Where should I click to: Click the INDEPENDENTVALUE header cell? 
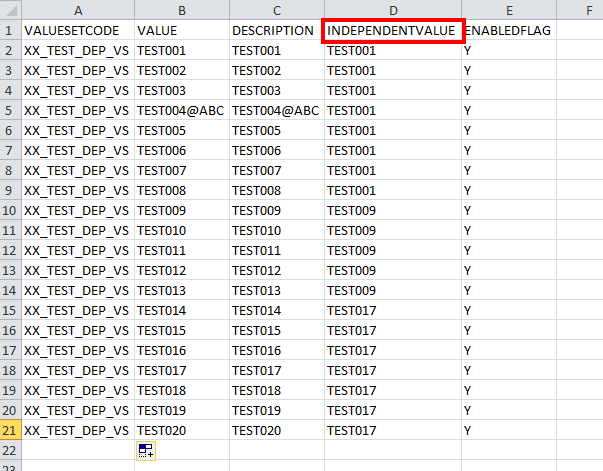point(393,30)
